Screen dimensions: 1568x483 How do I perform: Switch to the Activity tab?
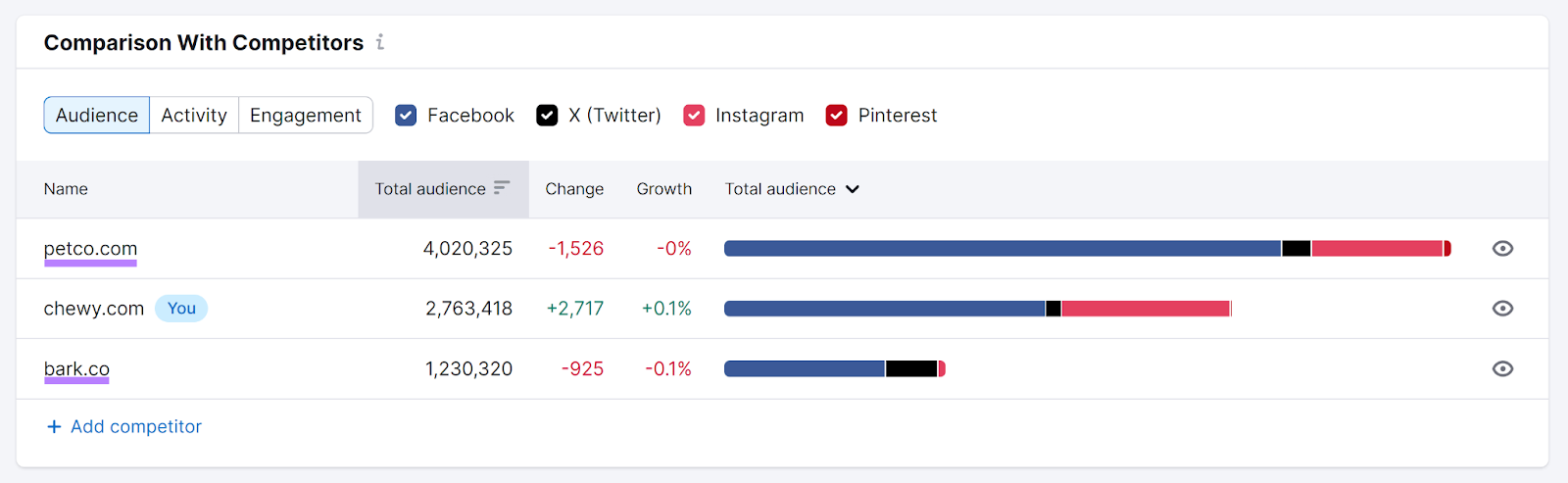click(x=194, y=116)
